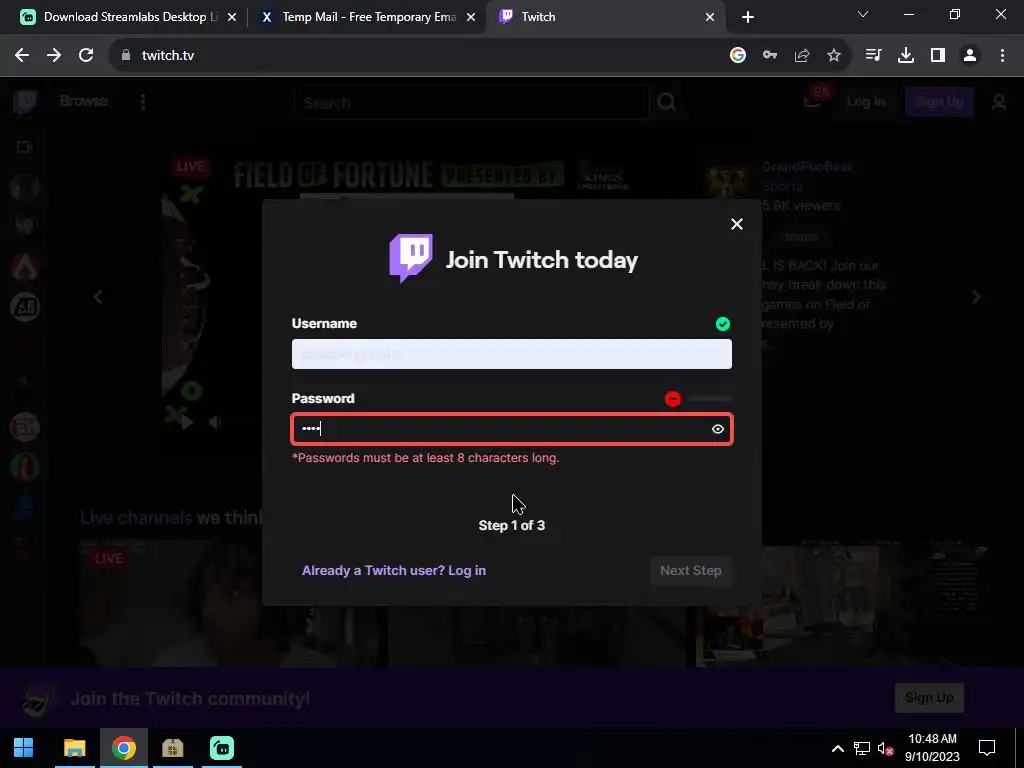Open the Browse link in Twitch navbar
Screen dimensions: 1024x768
84,101
